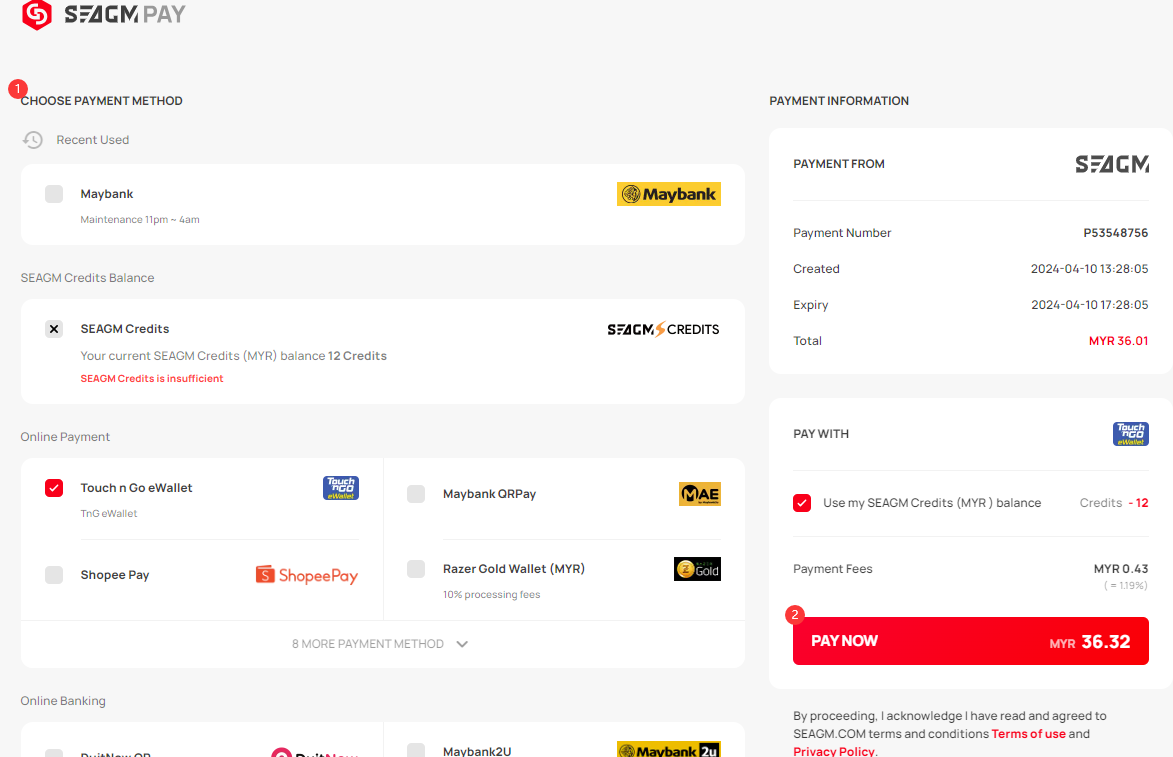The height and width of the screenshot is (757, 1173).
Task: Click the '10% processing fees' note
Action: click(x=491, y=595)
